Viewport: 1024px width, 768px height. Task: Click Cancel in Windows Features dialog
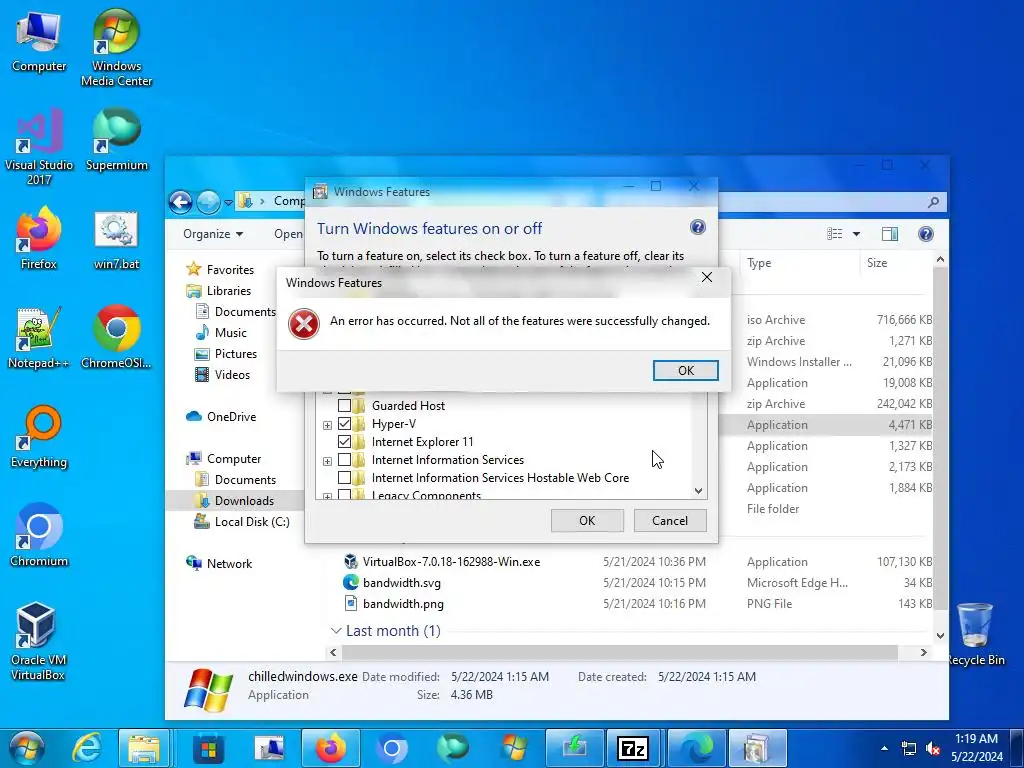(670, 520)
